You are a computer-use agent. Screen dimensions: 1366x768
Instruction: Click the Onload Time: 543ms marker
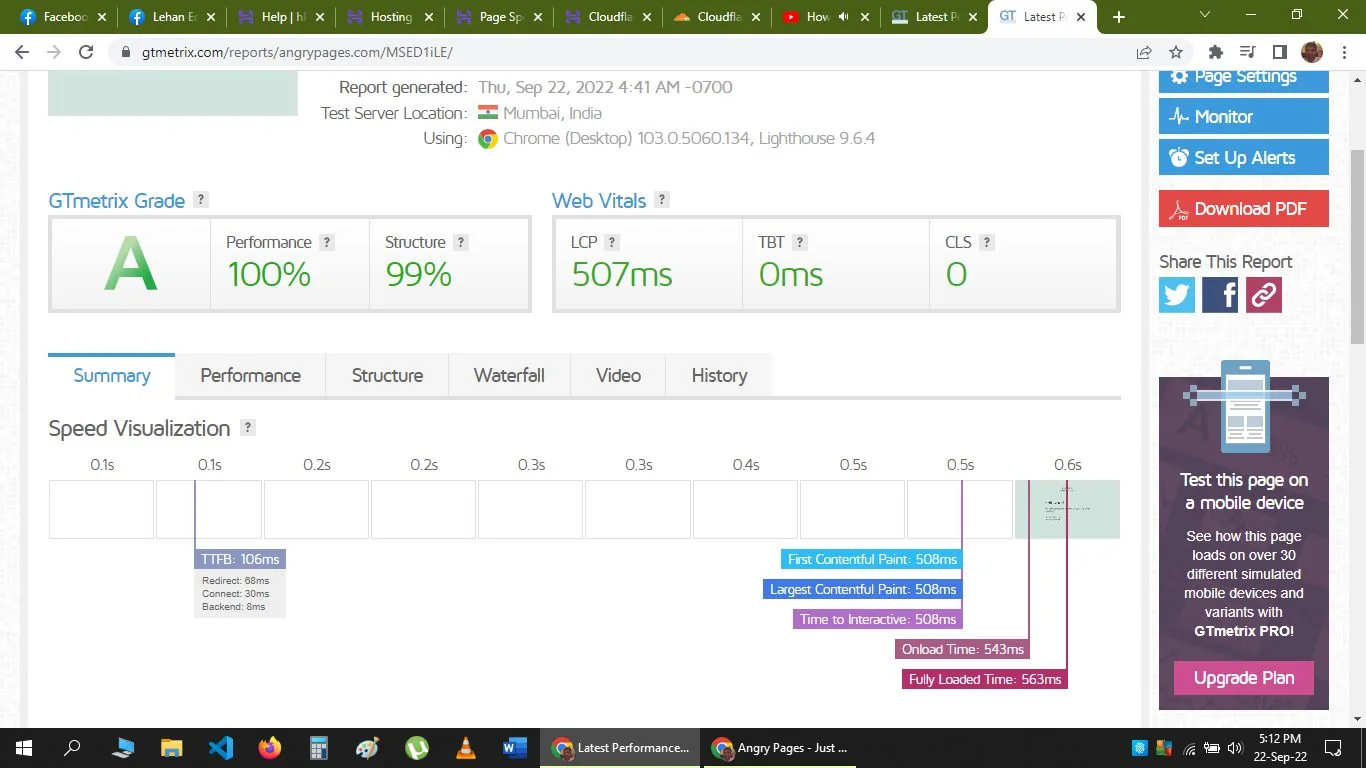tap(962, 649)
